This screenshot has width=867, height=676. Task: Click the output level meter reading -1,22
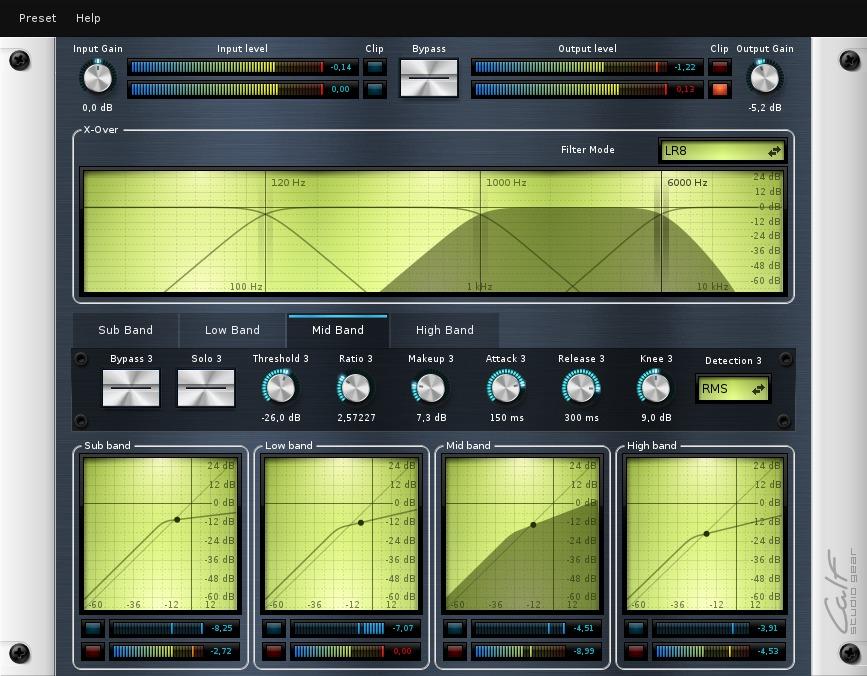pyautogui.click(x=587, y=67)
